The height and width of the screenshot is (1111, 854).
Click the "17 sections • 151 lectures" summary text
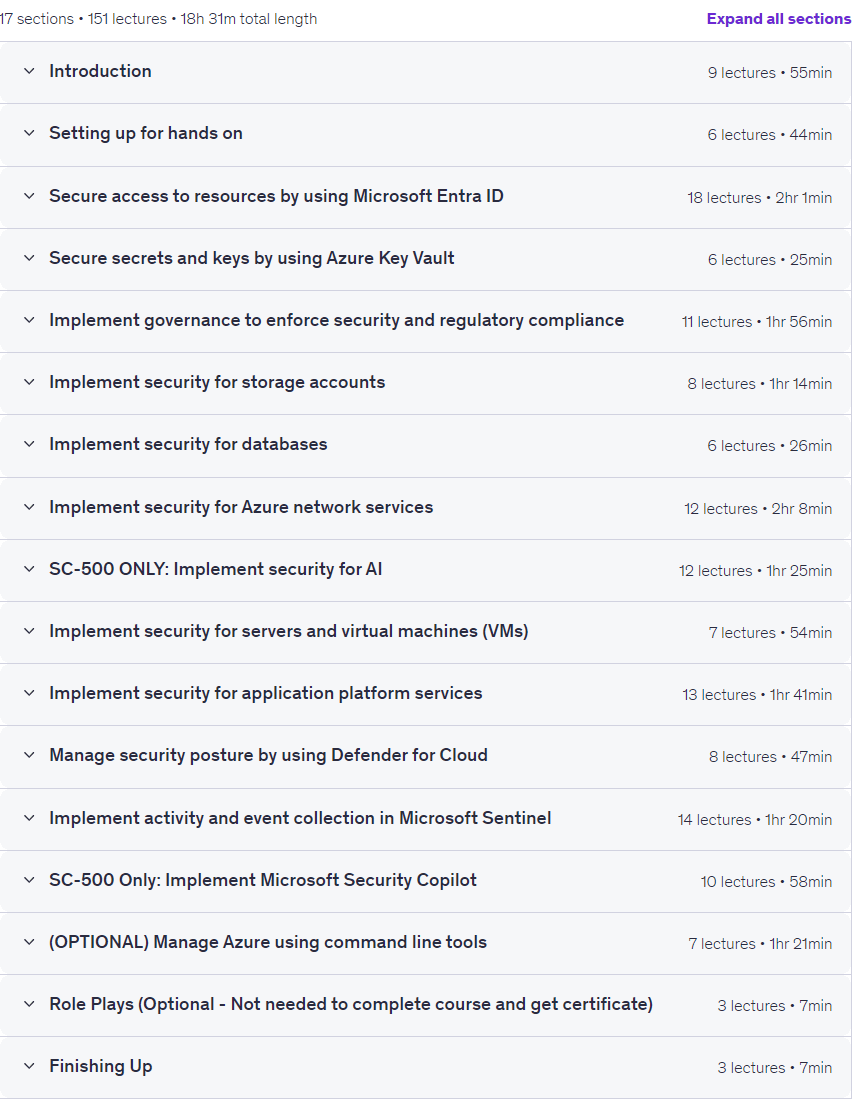(84, 19)
